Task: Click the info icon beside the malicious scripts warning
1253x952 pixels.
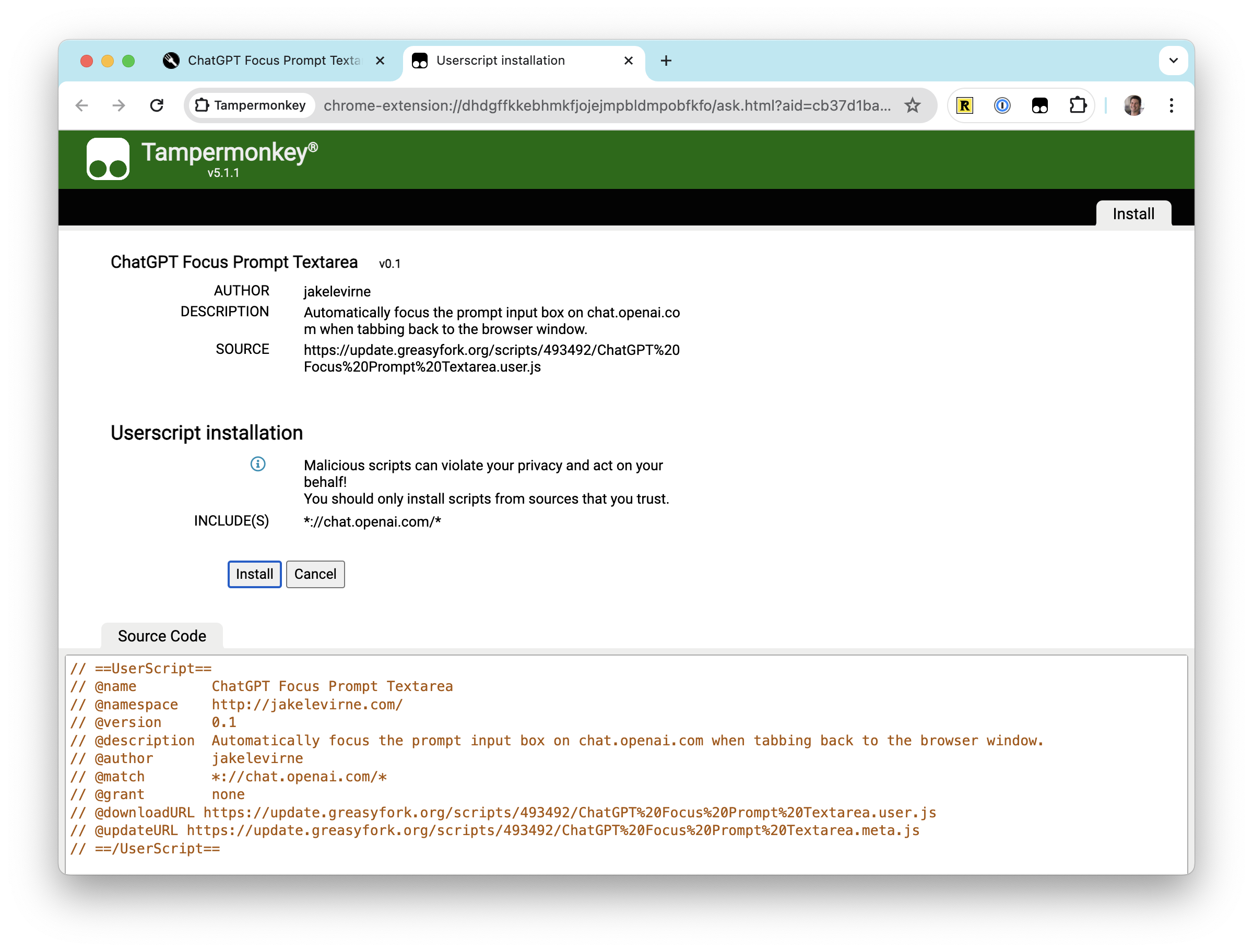Action: coord(258,464)
